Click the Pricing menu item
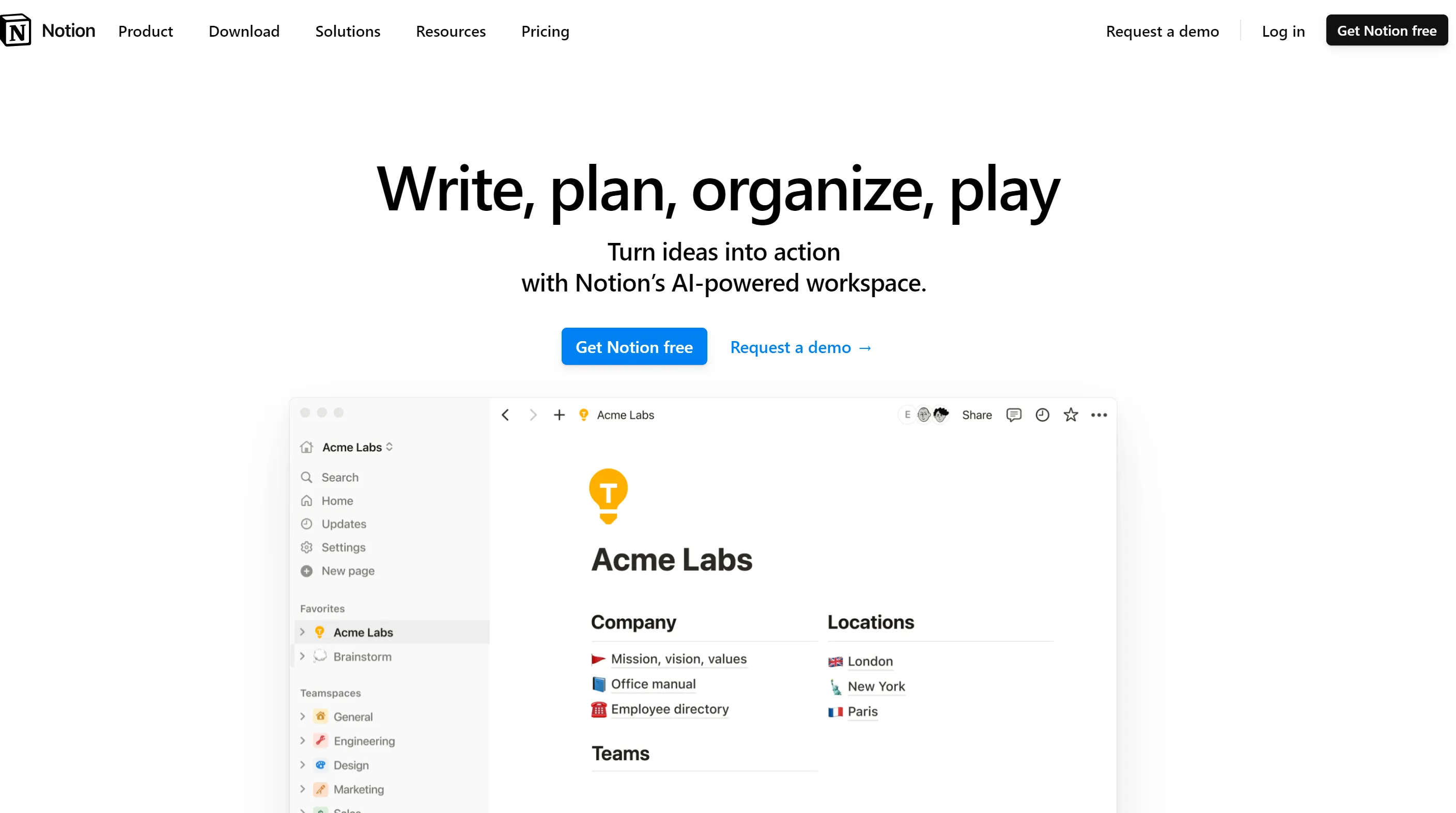Image resolution: width=1456 pixels, height=813 pixels. 546,31
